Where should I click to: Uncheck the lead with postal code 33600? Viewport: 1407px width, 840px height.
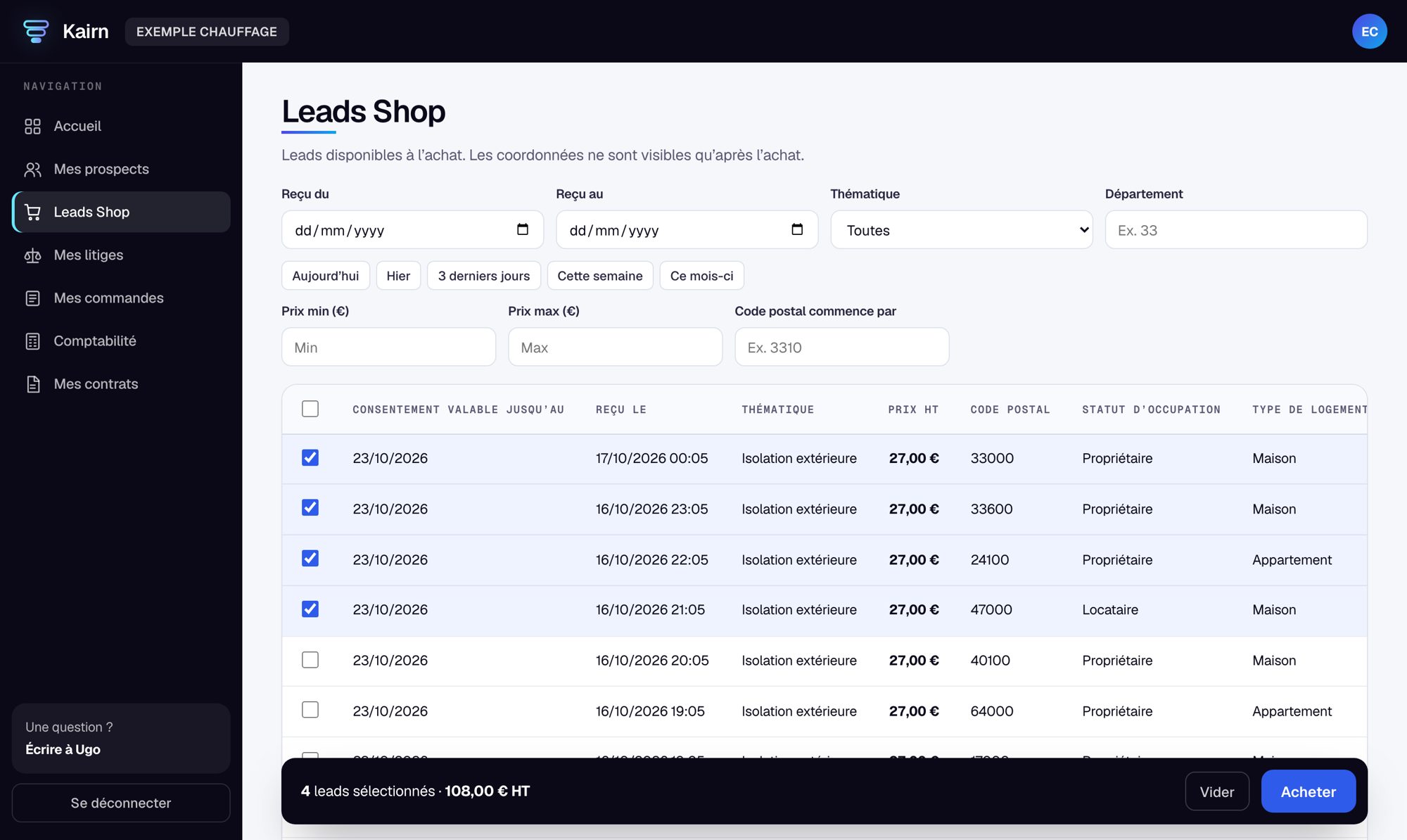tap(310, 508)
